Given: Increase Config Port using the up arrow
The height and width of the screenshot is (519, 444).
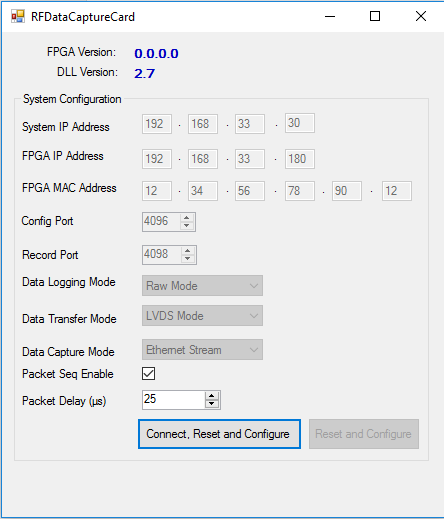Looking at the screenshot, I should [187, 218].
